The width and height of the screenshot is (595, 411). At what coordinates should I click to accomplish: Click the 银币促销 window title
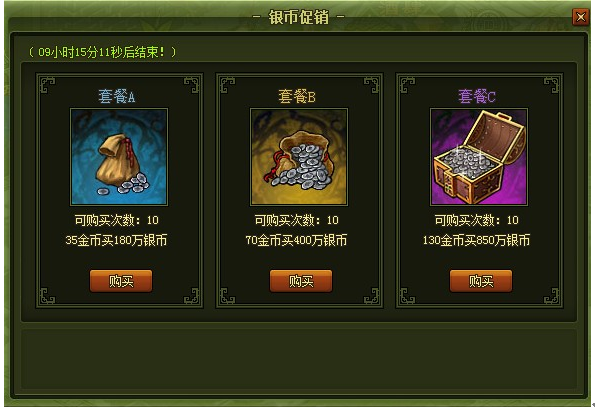[x=299, y=17]
